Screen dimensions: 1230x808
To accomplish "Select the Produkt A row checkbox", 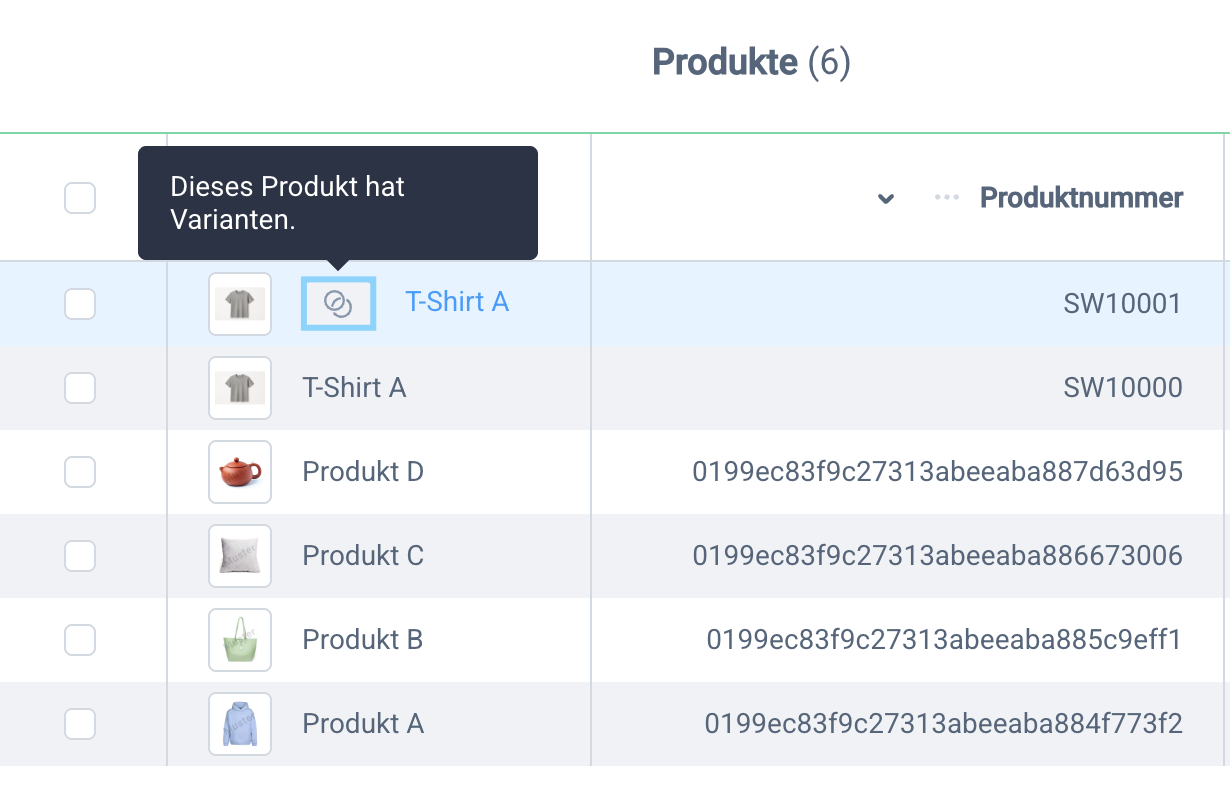I will (x=80, y=723).
